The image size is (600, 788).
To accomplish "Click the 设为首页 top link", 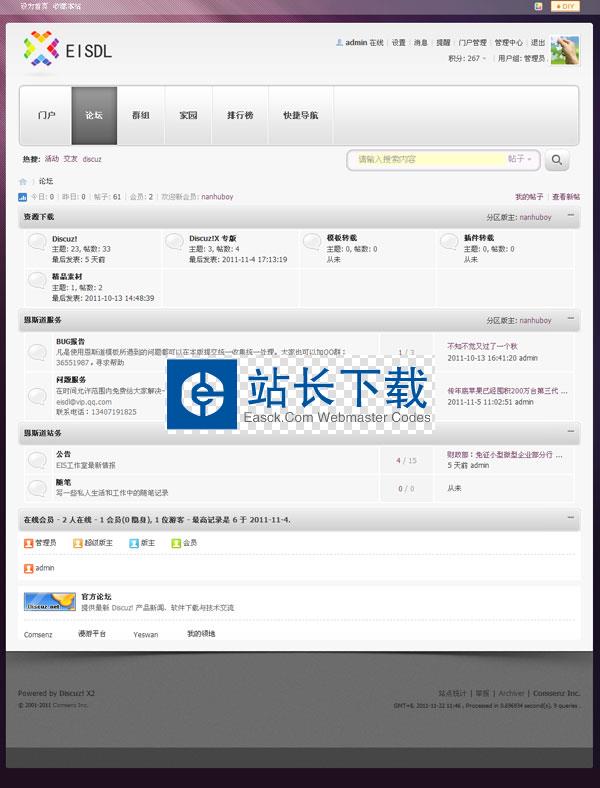I will 34,6.
